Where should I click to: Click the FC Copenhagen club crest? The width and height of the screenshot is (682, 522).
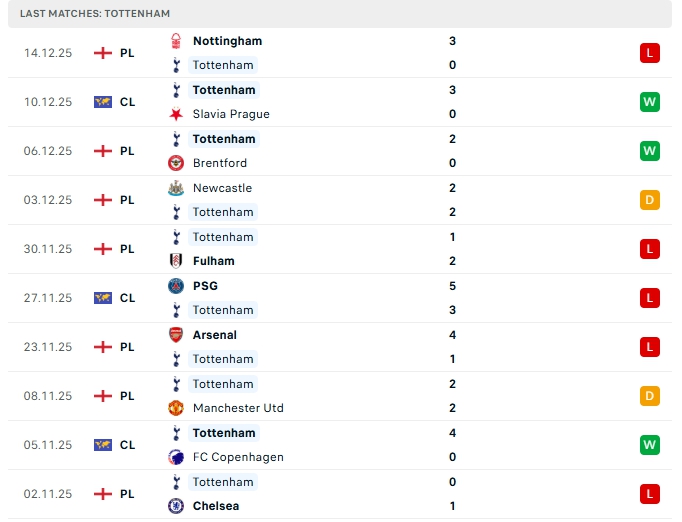tap(176, 457)
